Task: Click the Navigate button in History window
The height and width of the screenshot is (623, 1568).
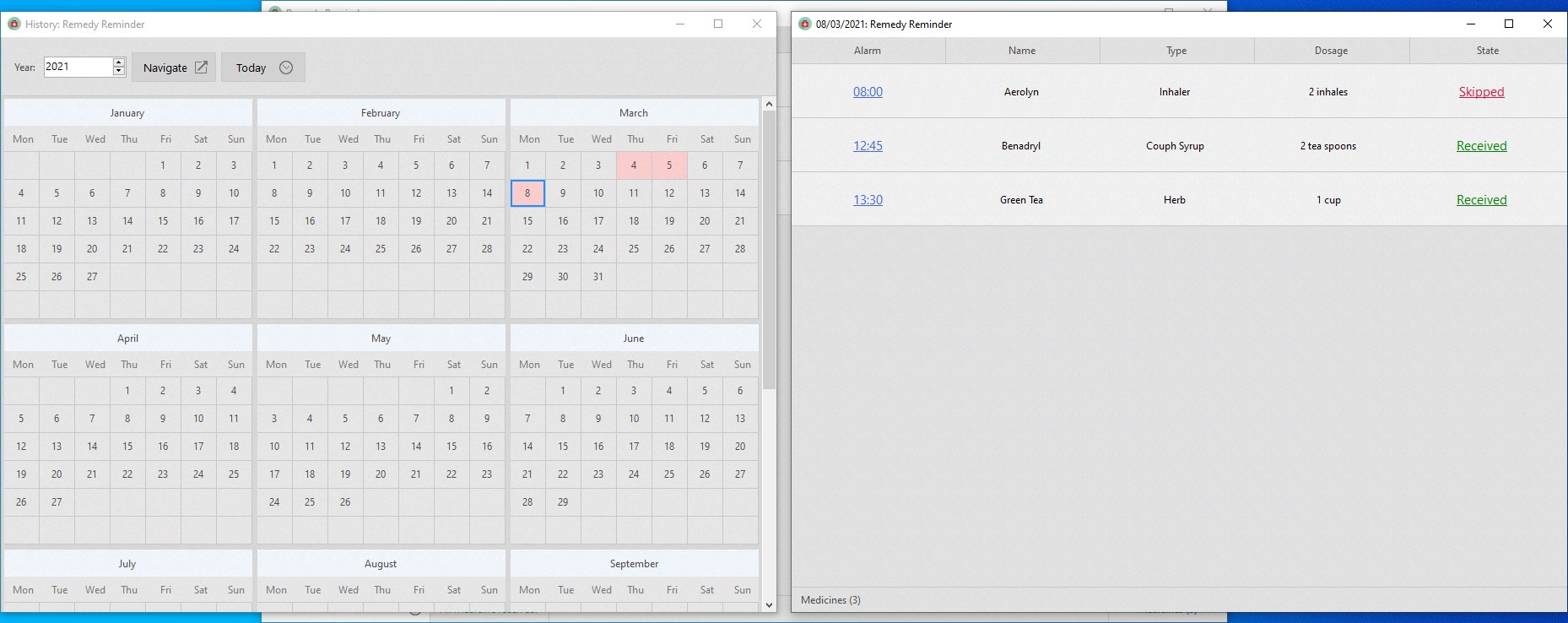Action: coord(174,68)
